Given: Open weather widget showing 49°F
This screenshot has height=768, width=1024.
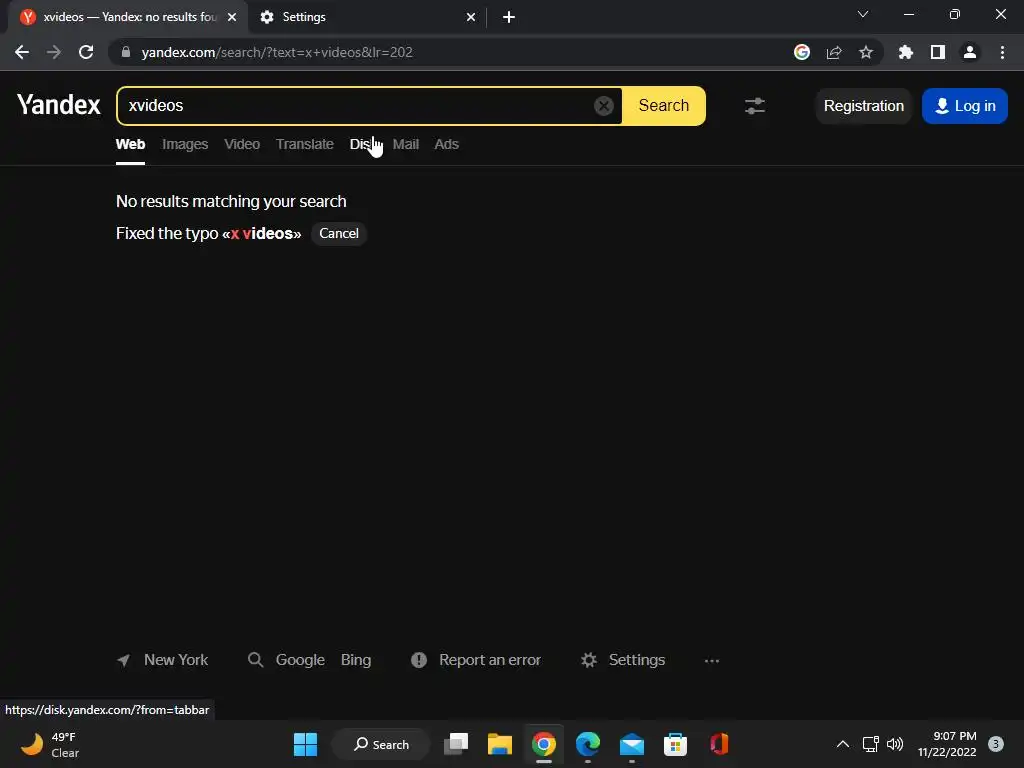Looking at the screenshot, I should pyautogui.click(x=50, y=744).
